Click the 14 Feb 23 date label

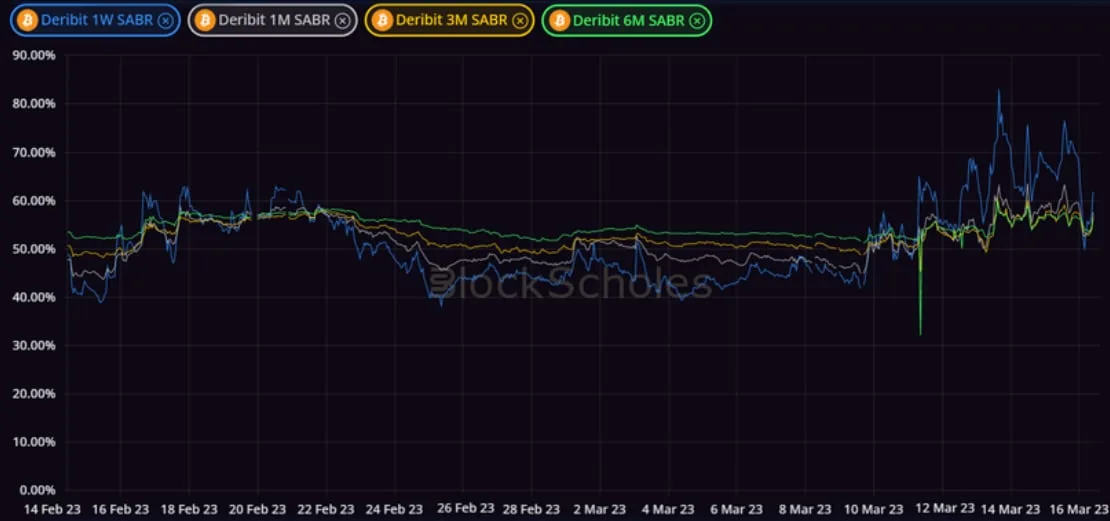[x=52, y=509]
